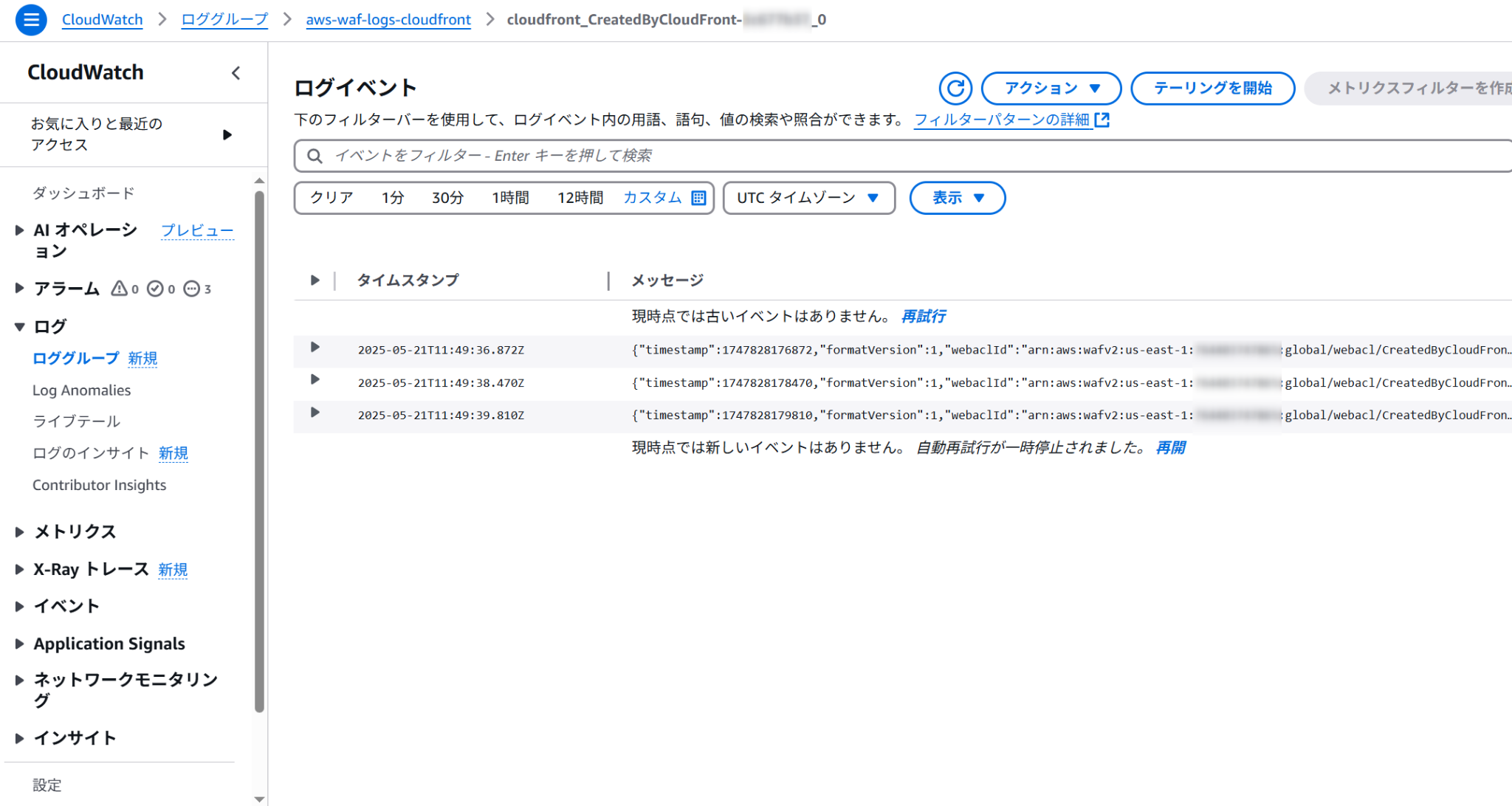Click the search magnifier icon in the filter bar
The height and width of the screenshot is (806, 1512).
pyautogui.click(x=315, y=156)
